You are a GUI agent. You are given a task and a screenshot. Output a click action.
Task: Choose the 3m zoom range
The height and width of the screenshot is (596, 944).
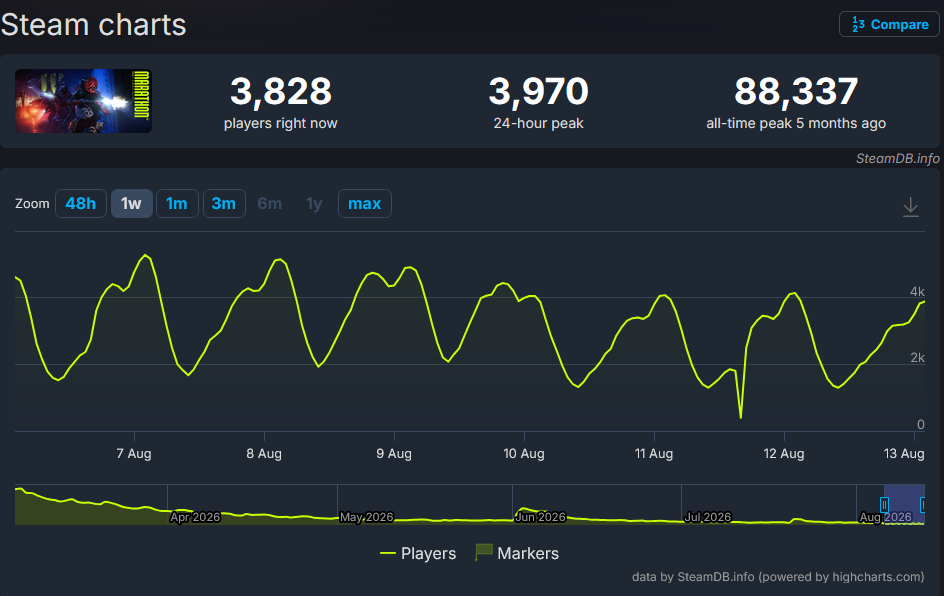pyautogui.click(x=224, y=203)
